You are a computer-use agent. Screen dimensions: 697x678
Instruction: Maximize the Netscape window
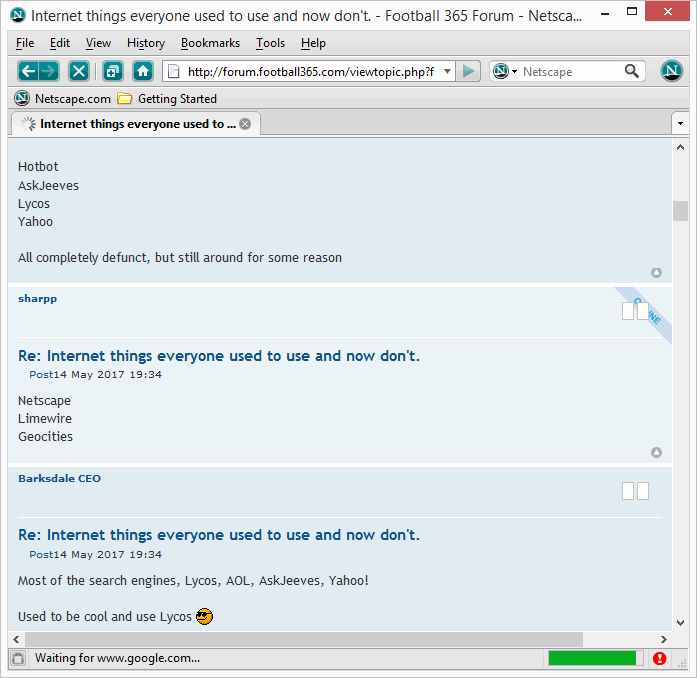[632, 12]
